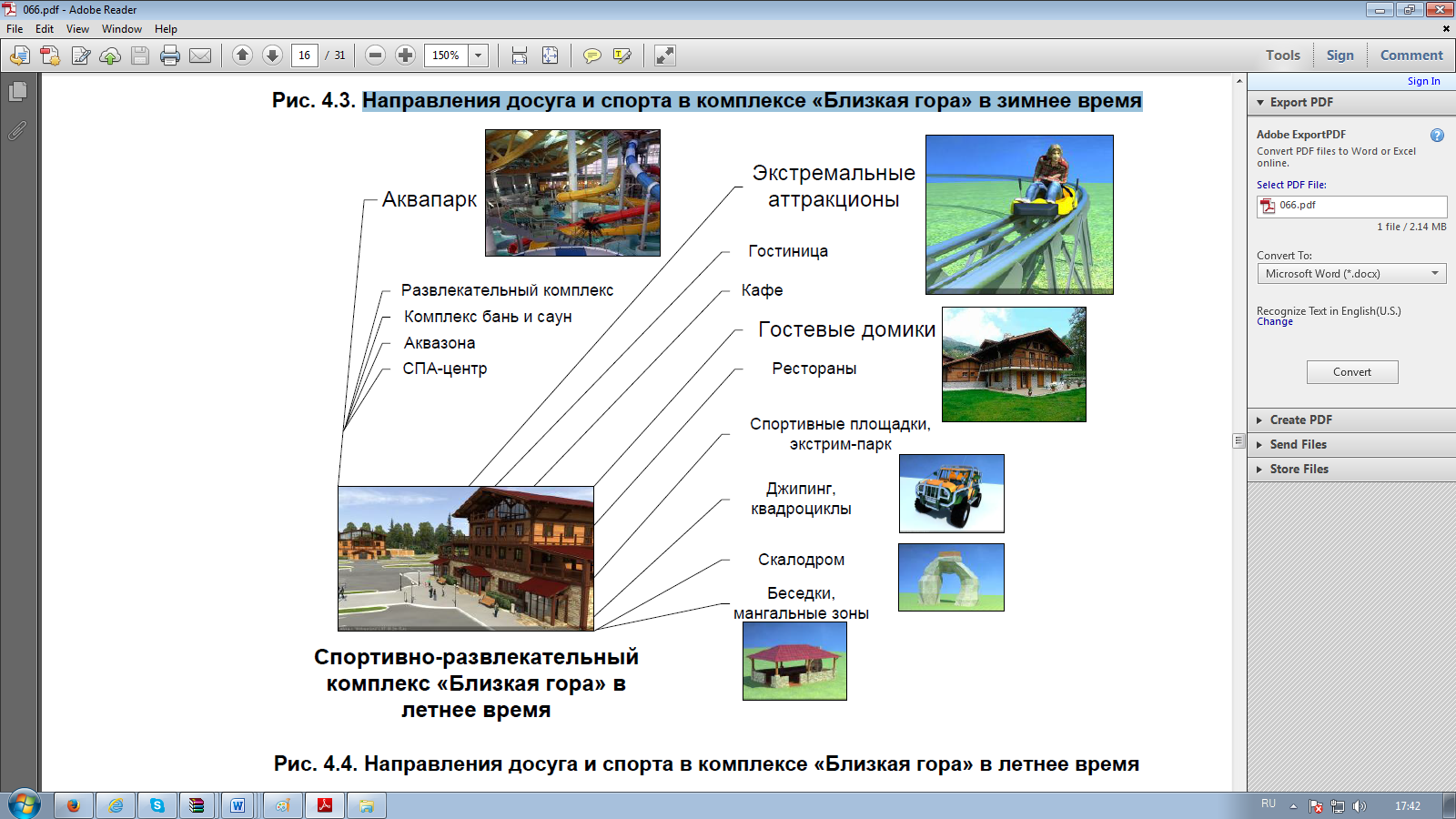Open the Comment pane
Screen dimensions: 1456x819
click(1411, 56)
